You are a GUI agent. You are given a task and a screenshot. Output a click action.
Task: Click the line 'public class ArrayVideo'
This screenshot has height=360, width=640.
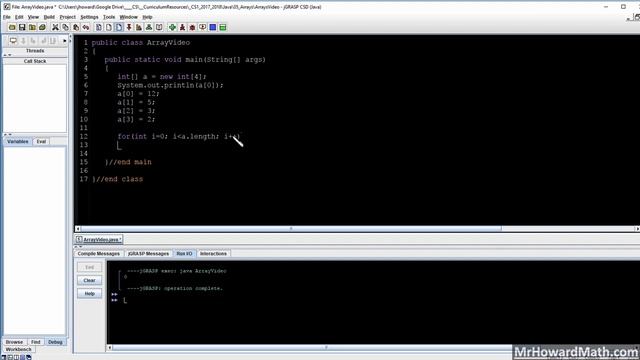point(141,42)
